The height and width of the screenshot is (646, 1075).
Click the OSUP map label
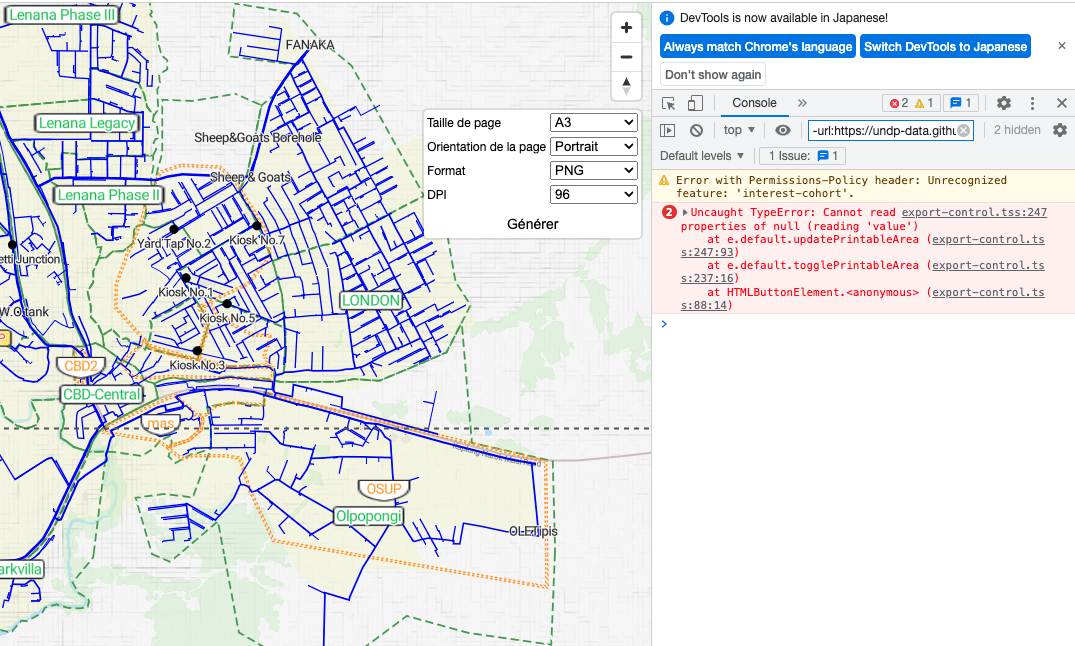pyautogui.click(x=384, y=489)
